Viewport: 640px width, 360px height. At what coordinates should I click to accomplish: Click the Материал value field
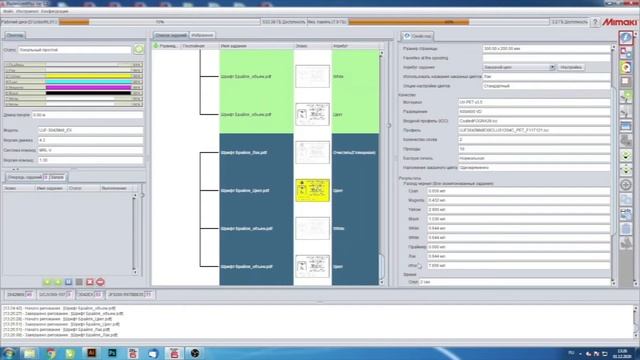pyautogui.click(x=534, y=102)
